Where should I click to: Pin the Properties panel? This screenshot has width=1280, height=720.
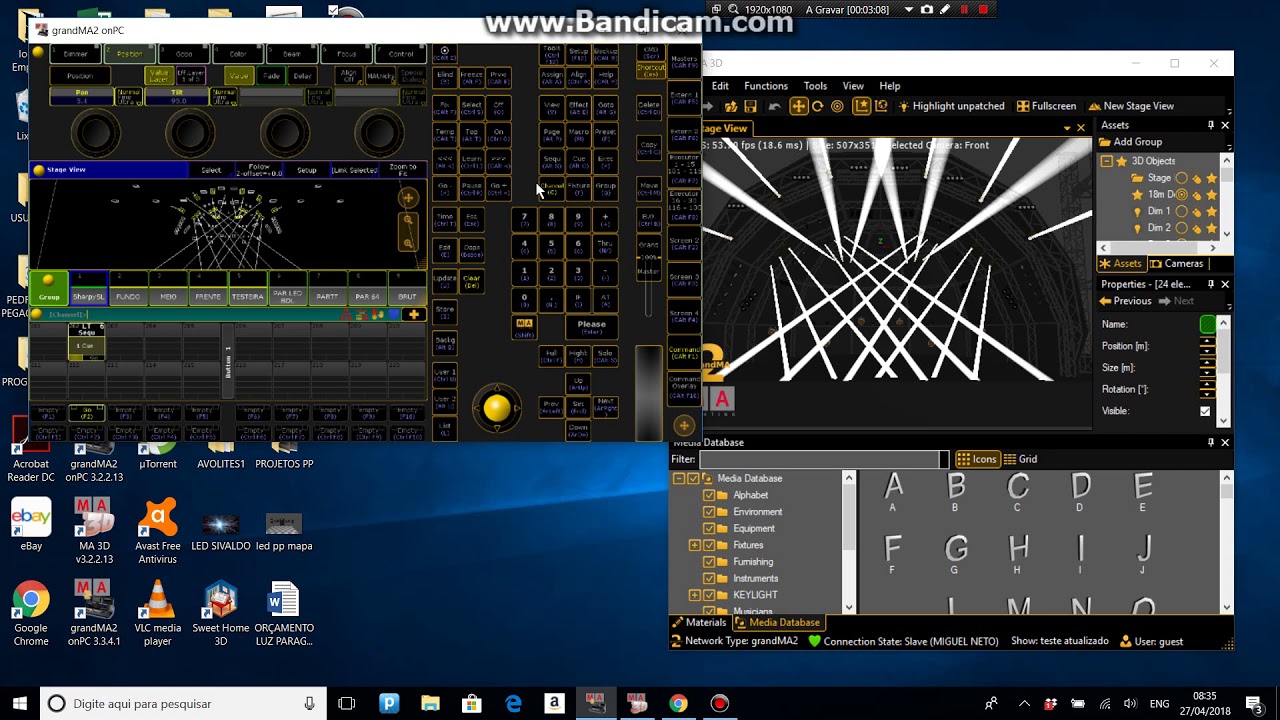[1210, 284]
